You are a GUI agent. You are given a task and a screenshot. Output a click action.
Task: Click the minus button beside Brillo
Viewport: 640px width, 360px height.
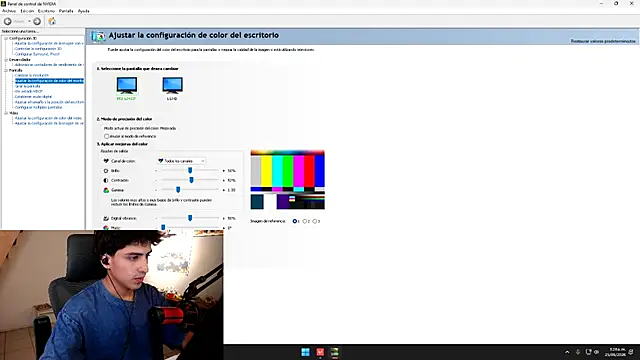[x=156, y=171]
